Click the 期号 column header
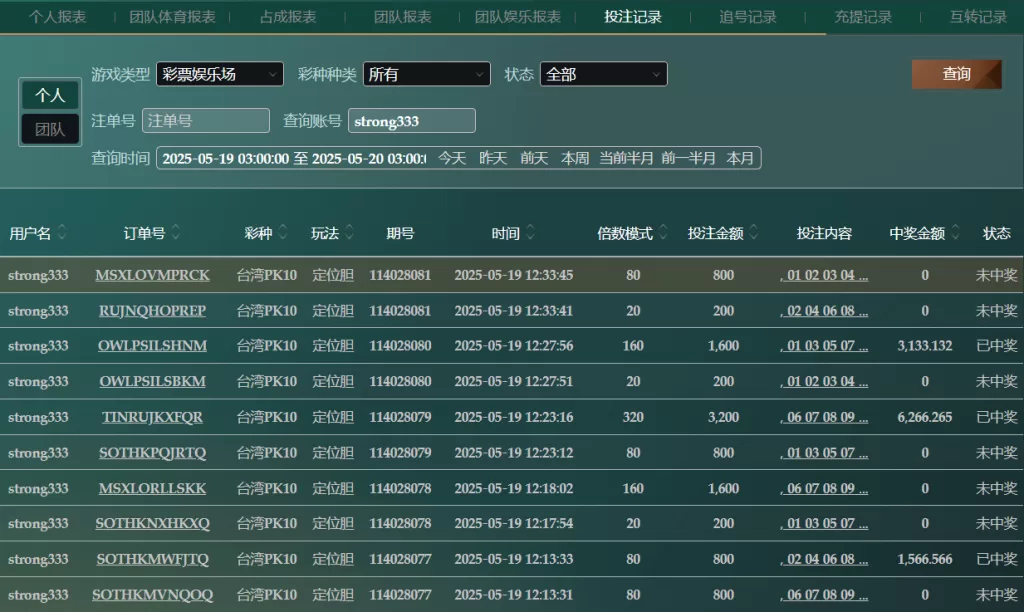Viewport: 1024px width, 612px height. [400, 233]
